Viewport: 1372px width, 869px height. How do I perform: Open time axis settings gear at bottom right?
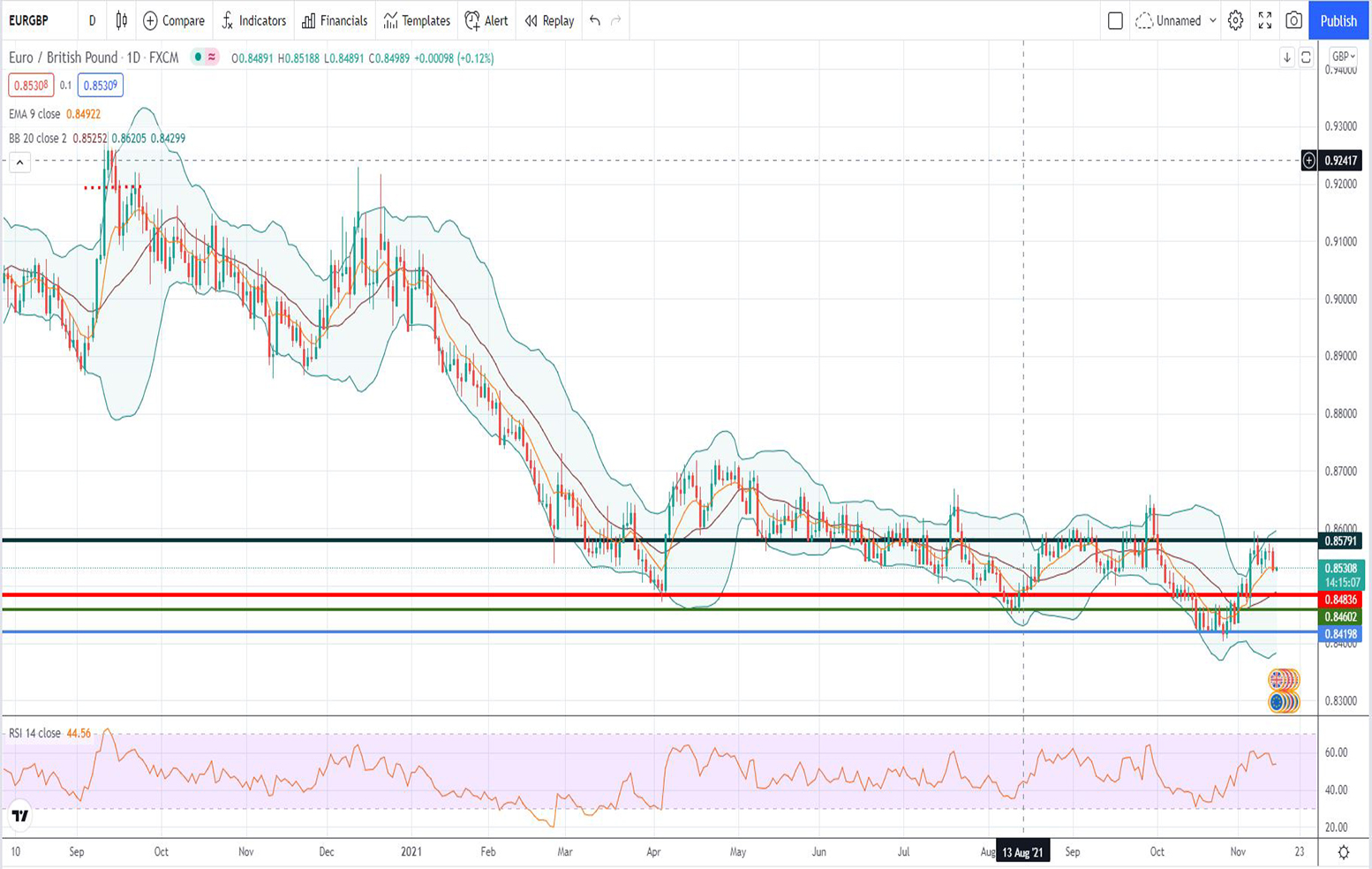coord(1343,852)
